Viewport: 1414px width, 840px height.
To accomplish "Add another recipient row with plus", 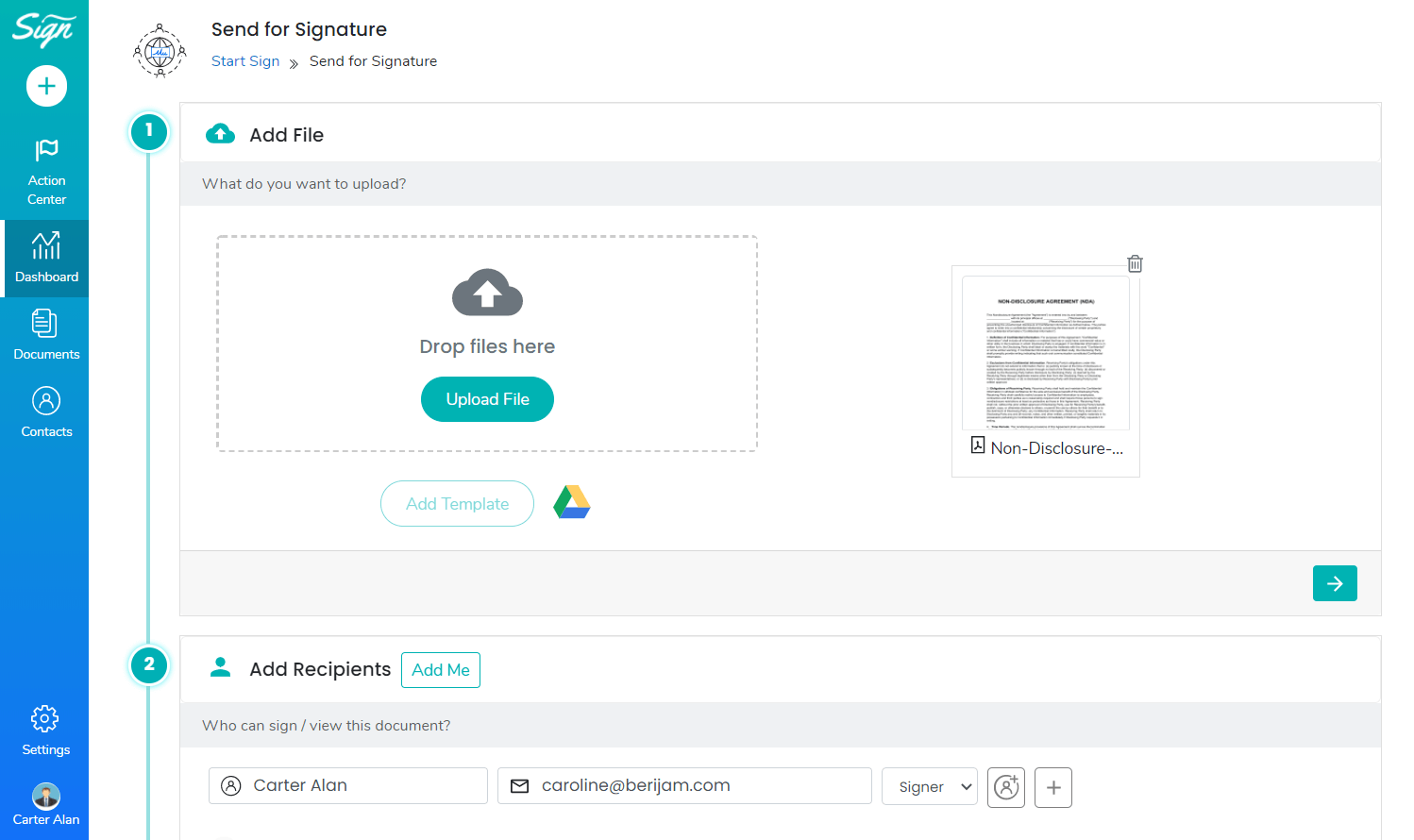I will point(1053,786).
